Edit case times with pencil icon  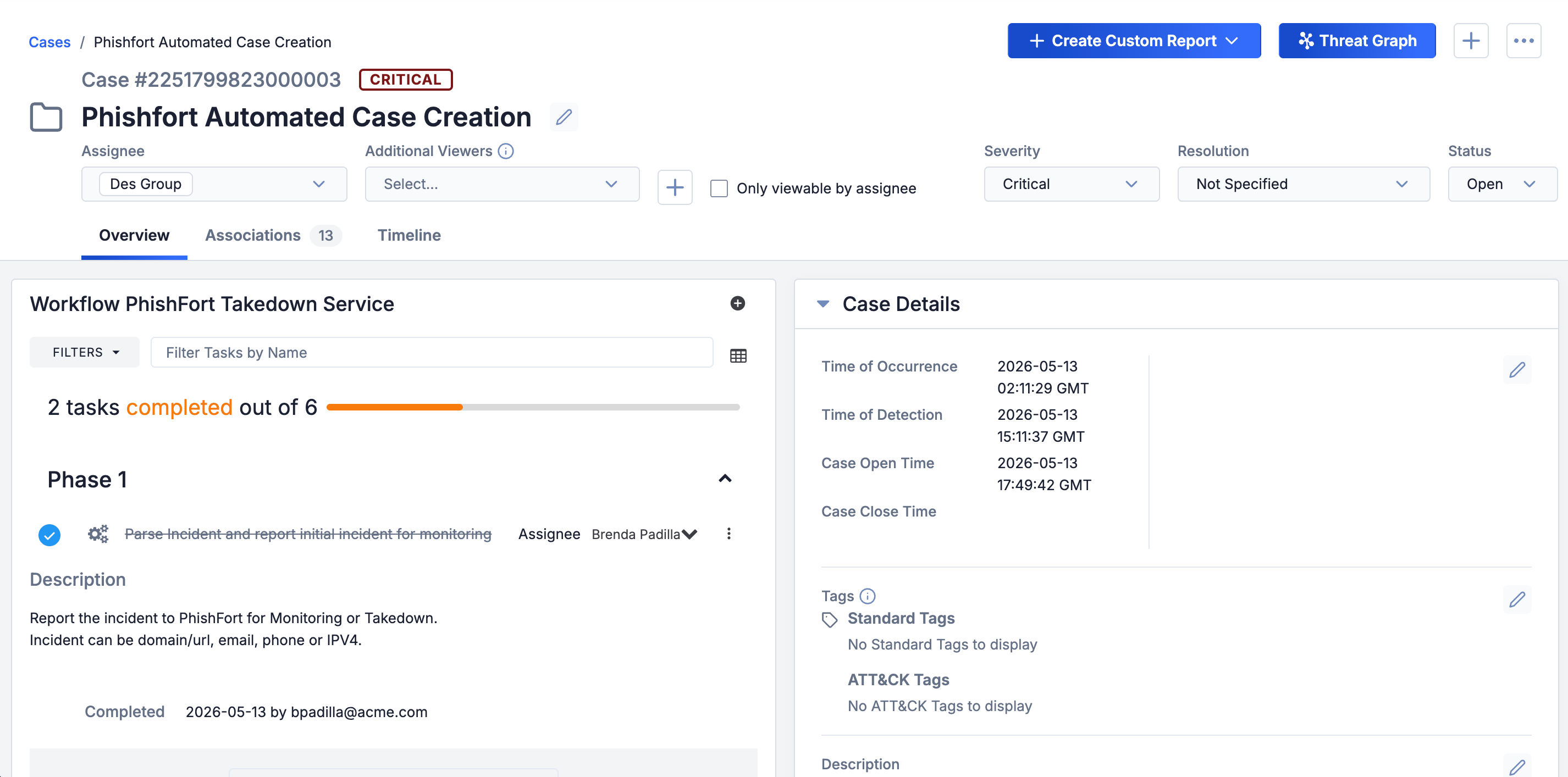(1517, 369)
